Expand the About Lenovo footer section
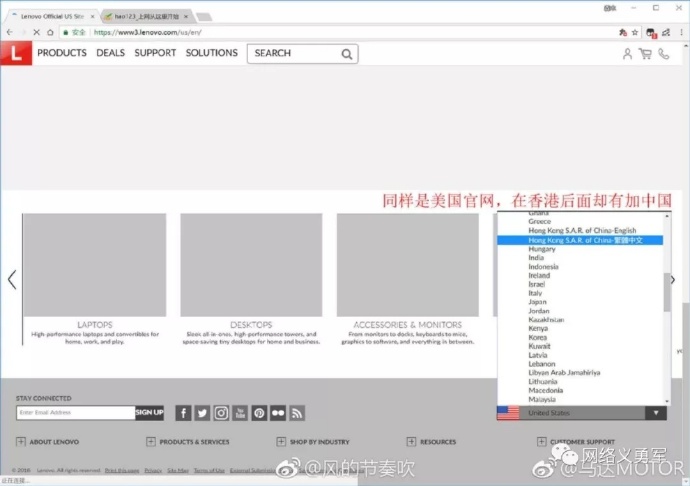690x486 pixels. point(21,441)
